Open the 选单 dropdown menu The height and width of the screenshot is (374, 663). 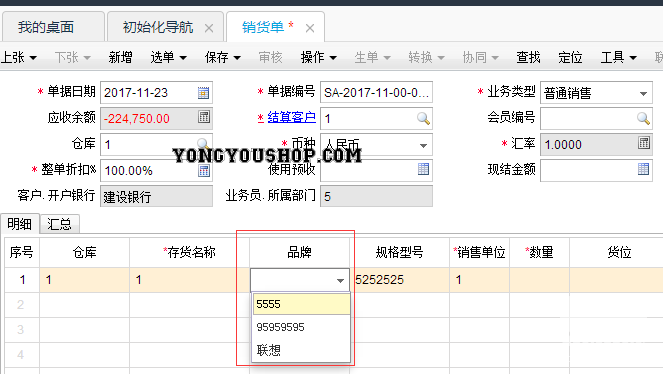168,57
